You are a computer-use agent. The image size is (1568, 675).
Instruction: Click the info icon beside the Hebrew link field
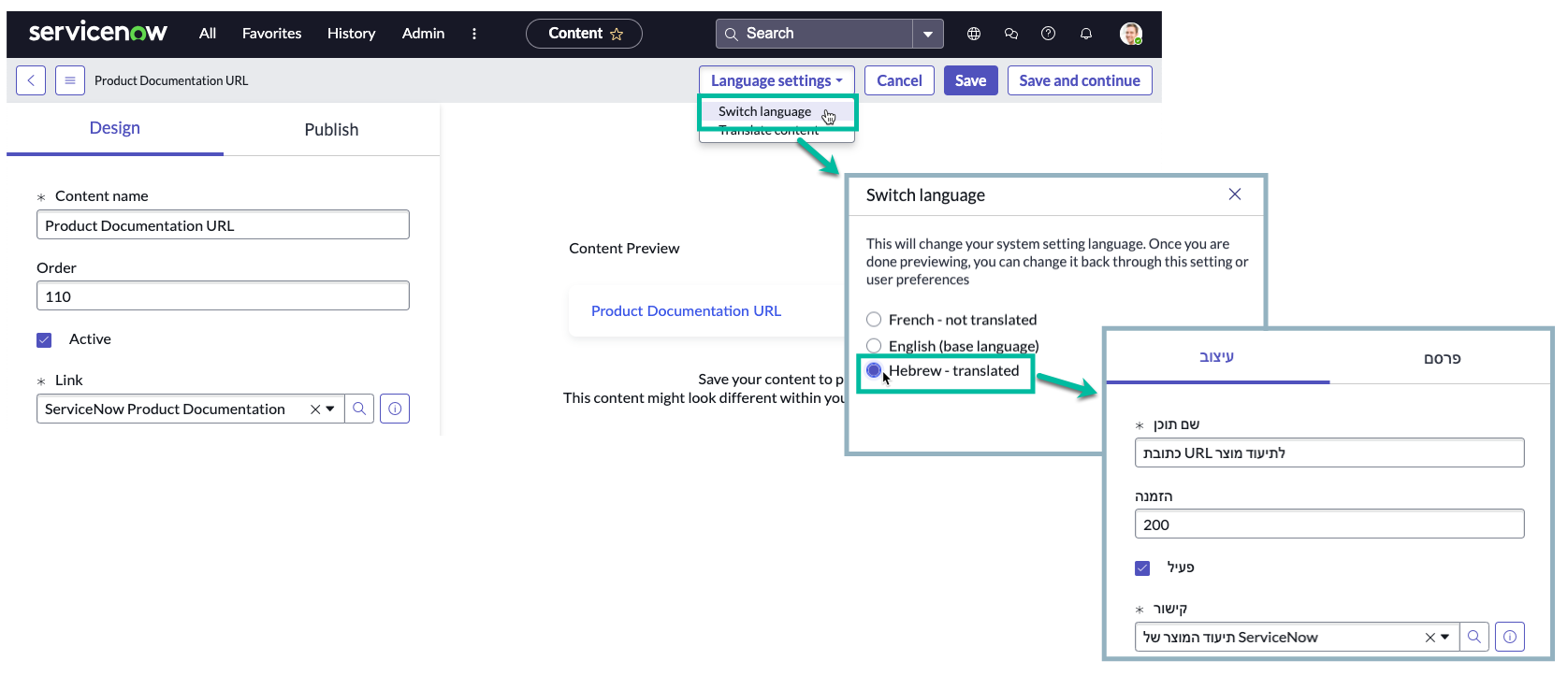[1510, 637]
